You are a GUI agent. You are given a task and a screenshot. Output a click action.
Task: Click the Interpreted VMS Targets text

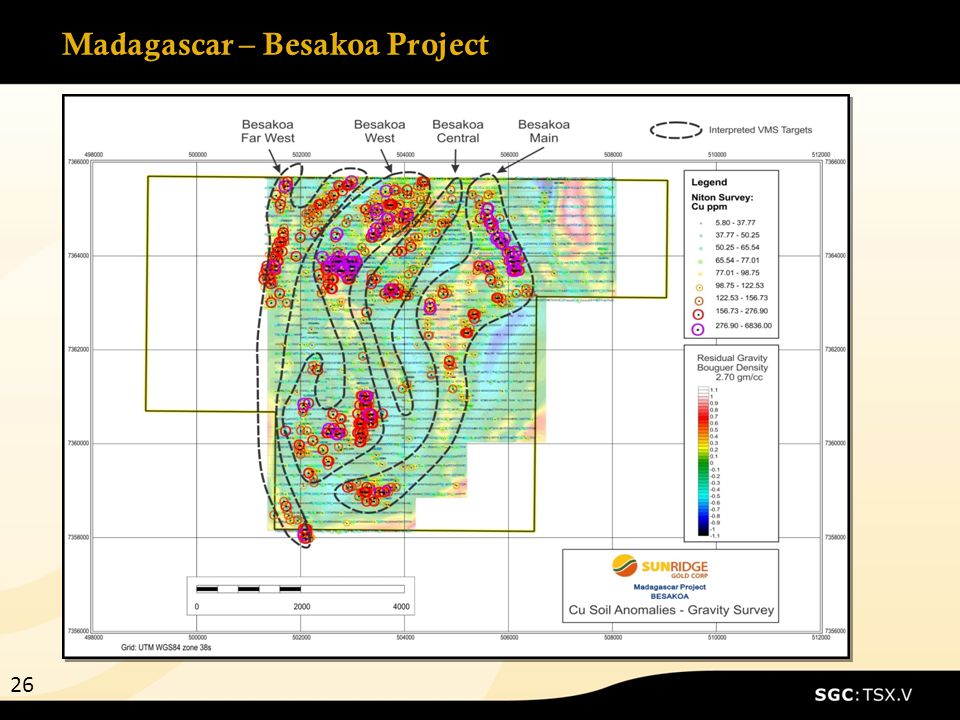[760, 130]
